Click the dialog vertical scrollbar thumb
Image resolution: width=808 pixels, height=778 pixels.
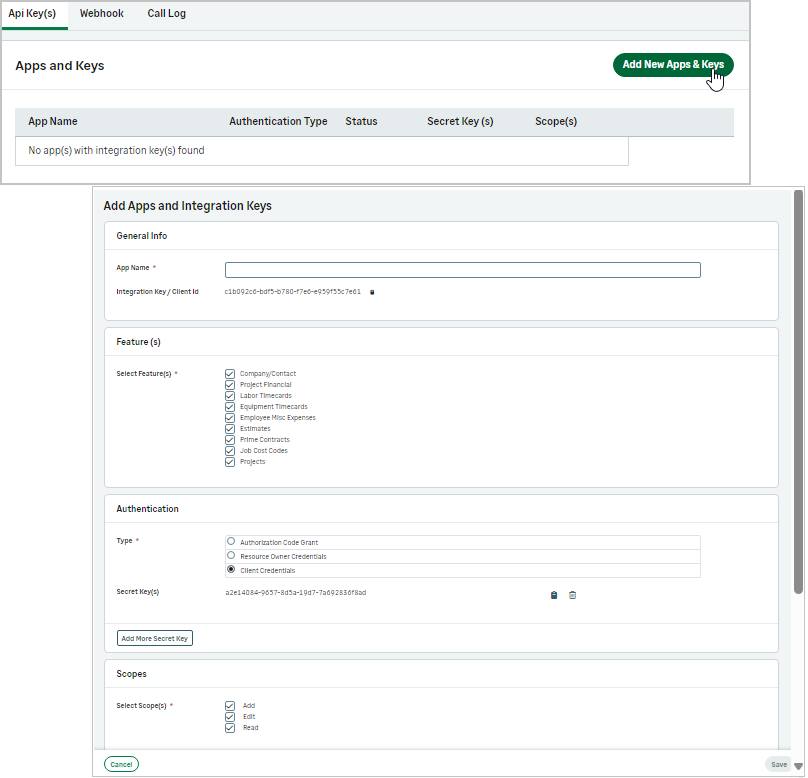coord(799,392)
